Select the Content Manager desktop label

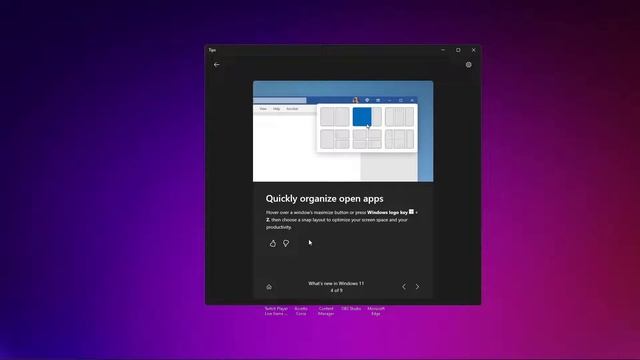point(326,311)
